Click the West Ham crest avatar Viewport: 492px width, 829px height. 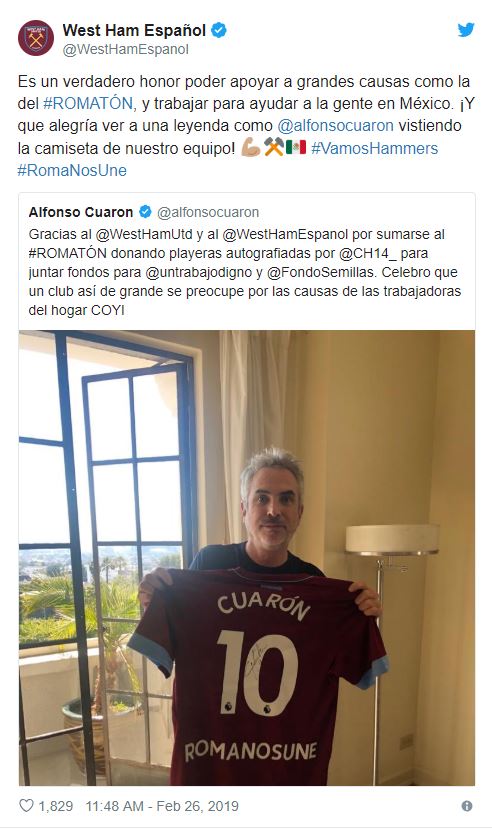point(36,38)
